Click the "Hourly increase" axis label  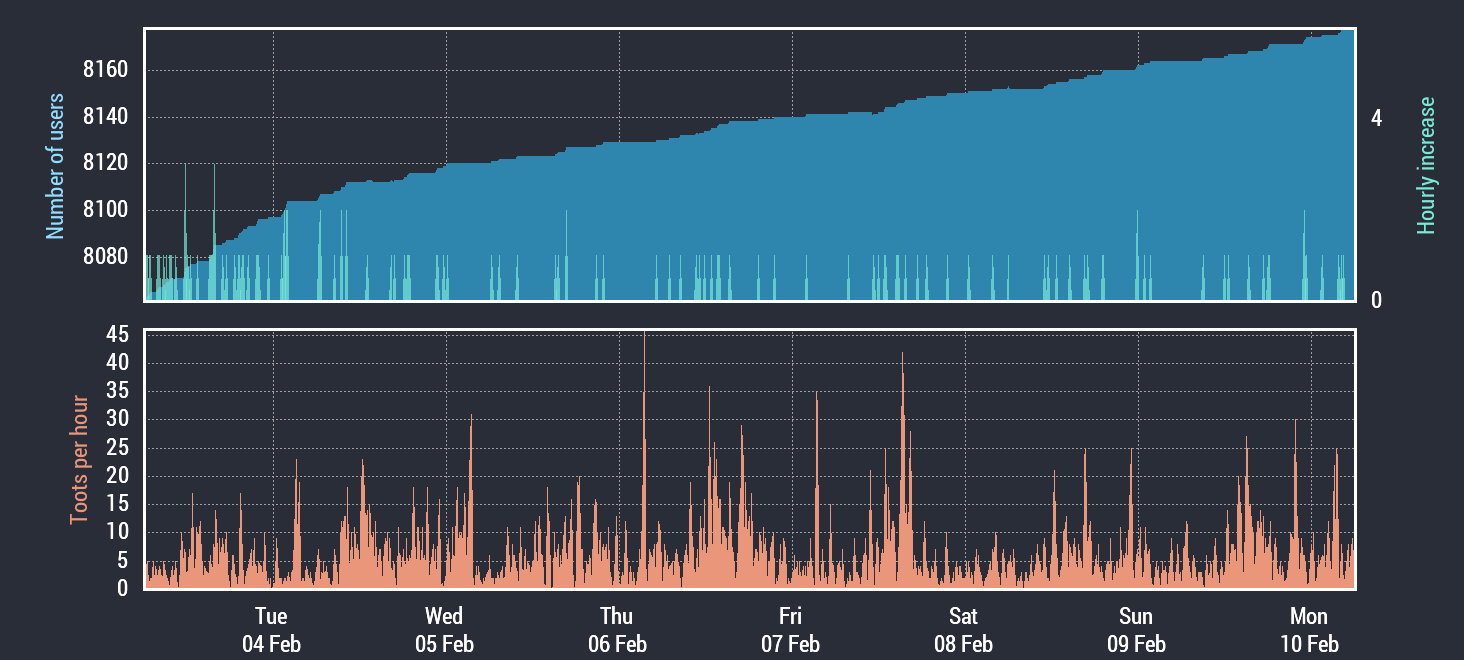pyautogui.click(x=1426, y=166)
